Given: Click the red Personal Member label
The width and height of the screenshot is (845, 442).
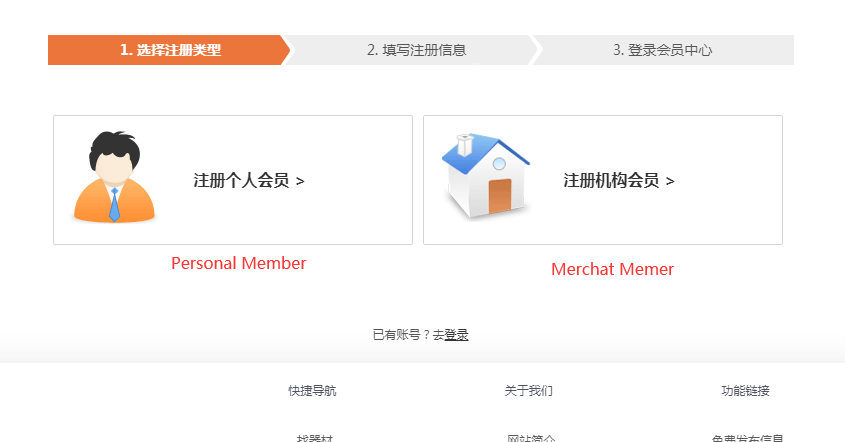Looking at the screenshot, I should pos(238,263).
